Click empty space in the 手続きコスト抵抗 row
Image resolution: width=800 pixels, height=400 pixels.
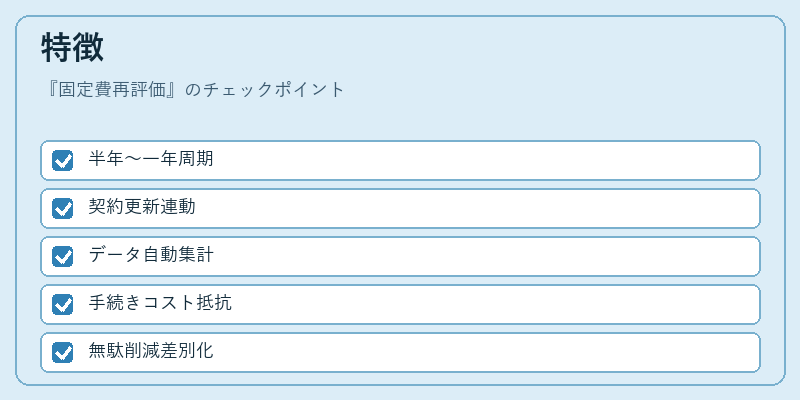[x=495, y=304]
